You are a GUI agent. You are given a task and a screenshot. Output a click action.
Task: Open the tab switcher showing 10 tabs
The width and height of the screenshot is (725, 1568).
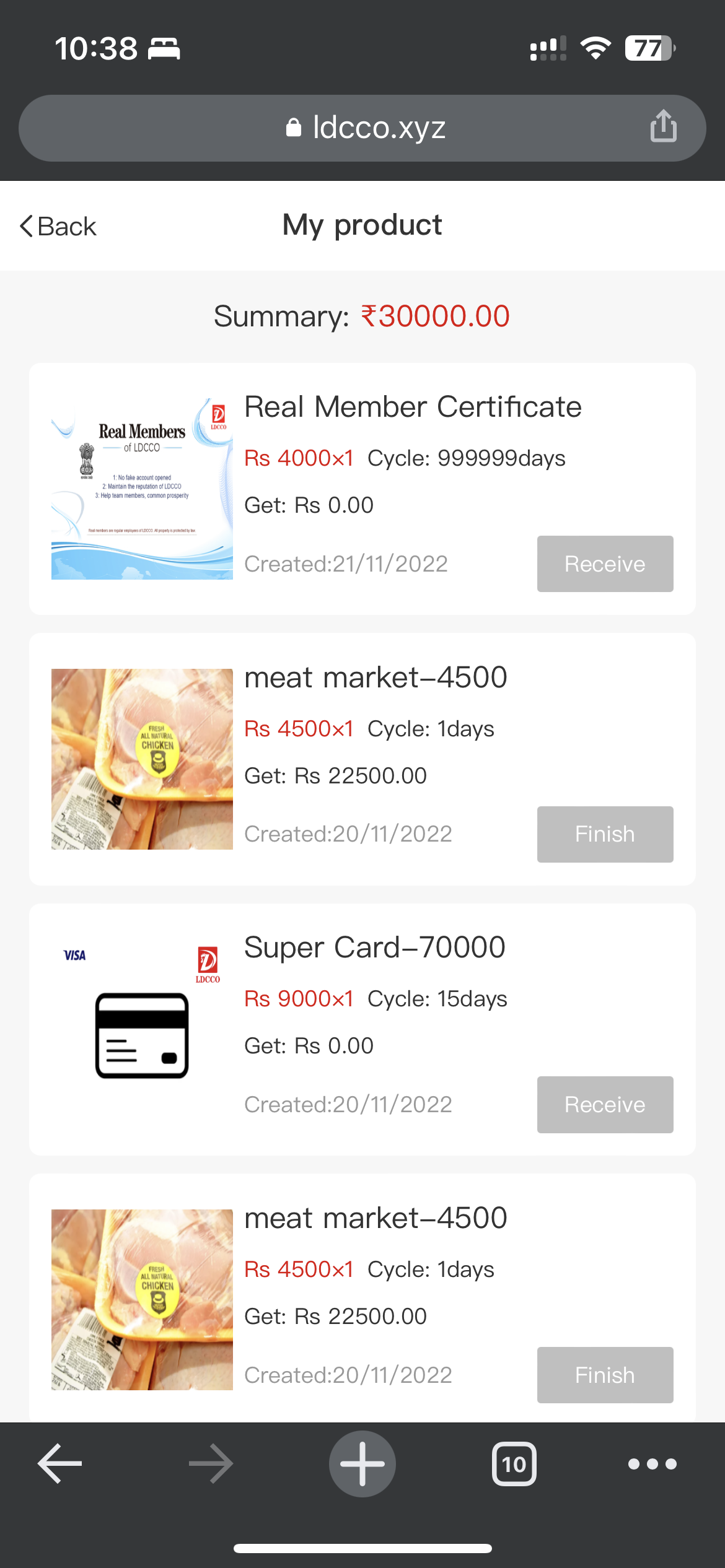tap(514, 1464)
